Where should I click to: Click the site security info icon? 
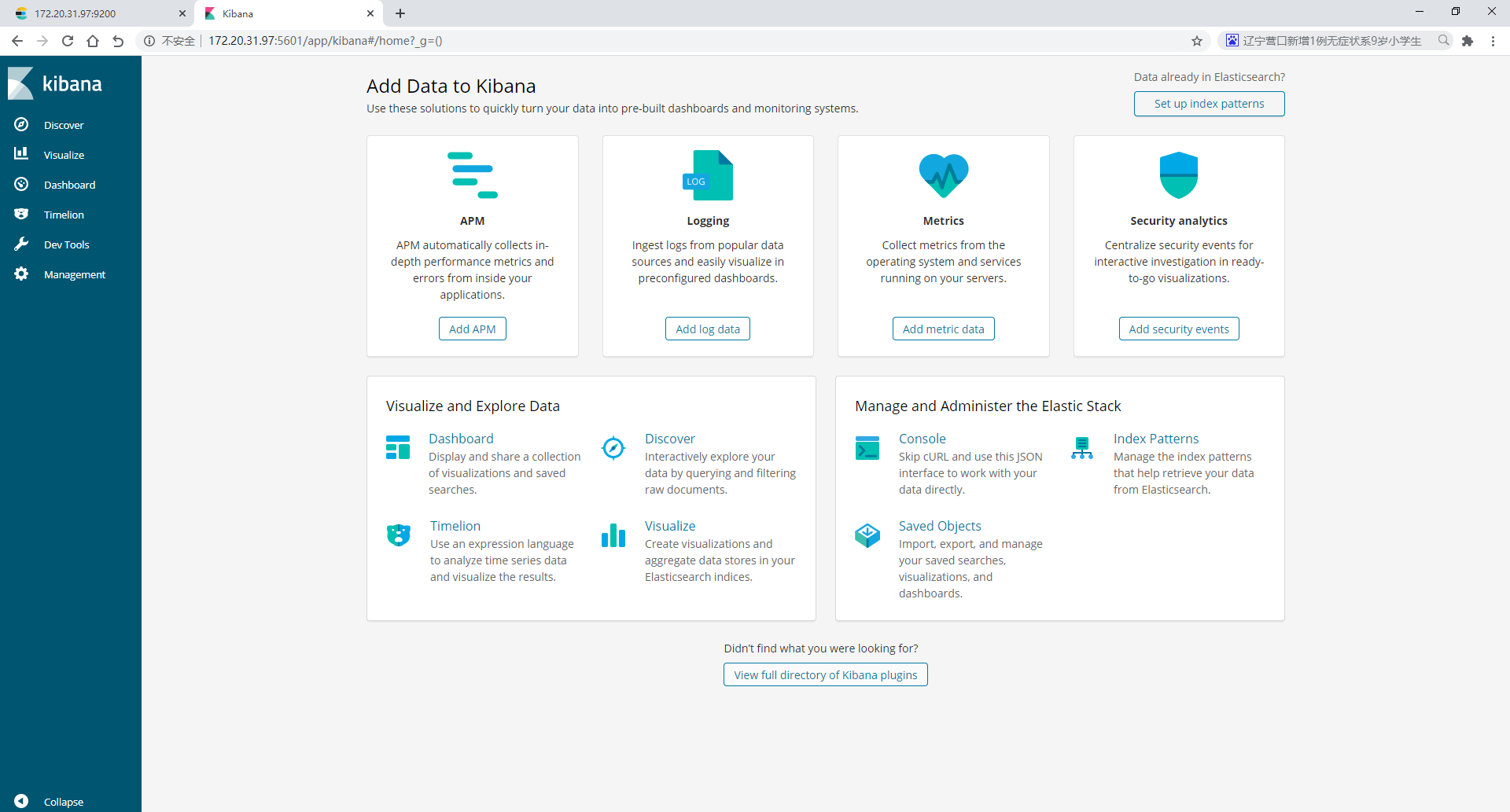click(x=149, y=41)
